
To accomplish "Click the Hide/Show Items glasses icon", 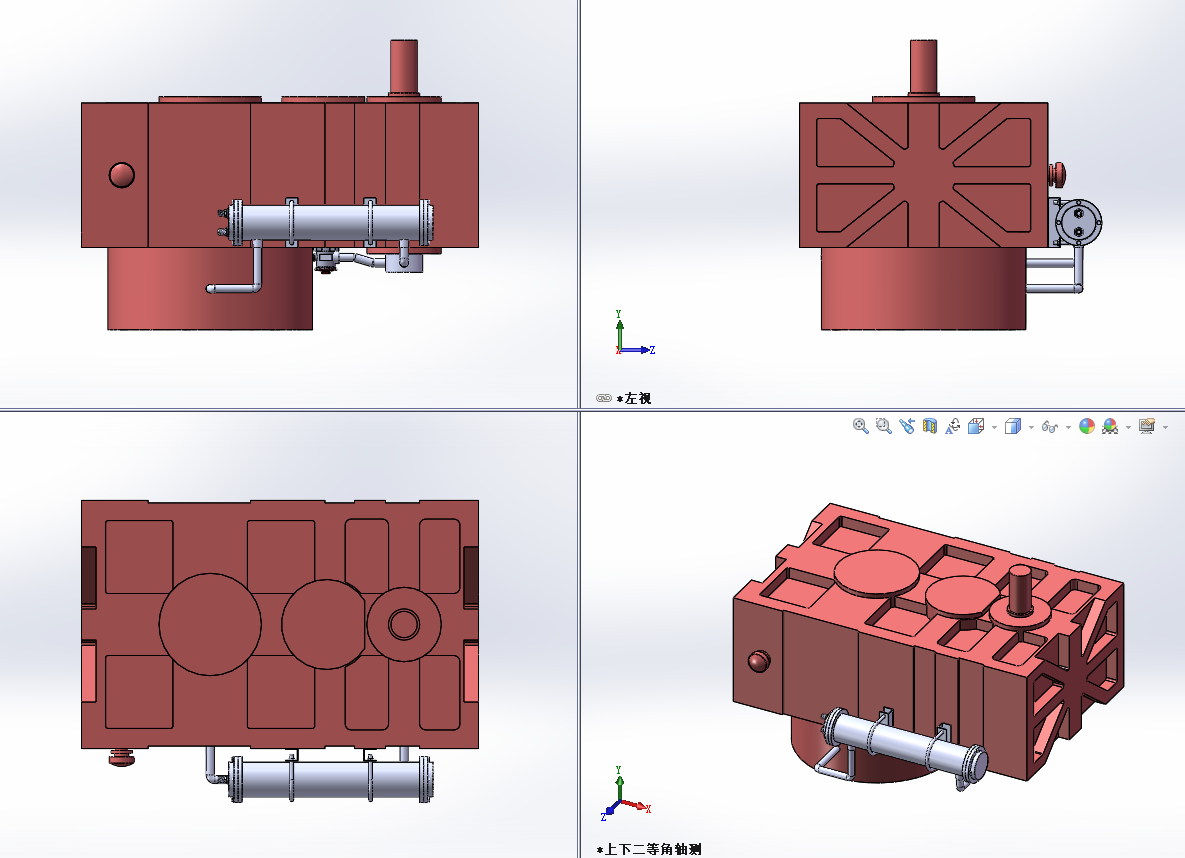I will click(1049, 427).
